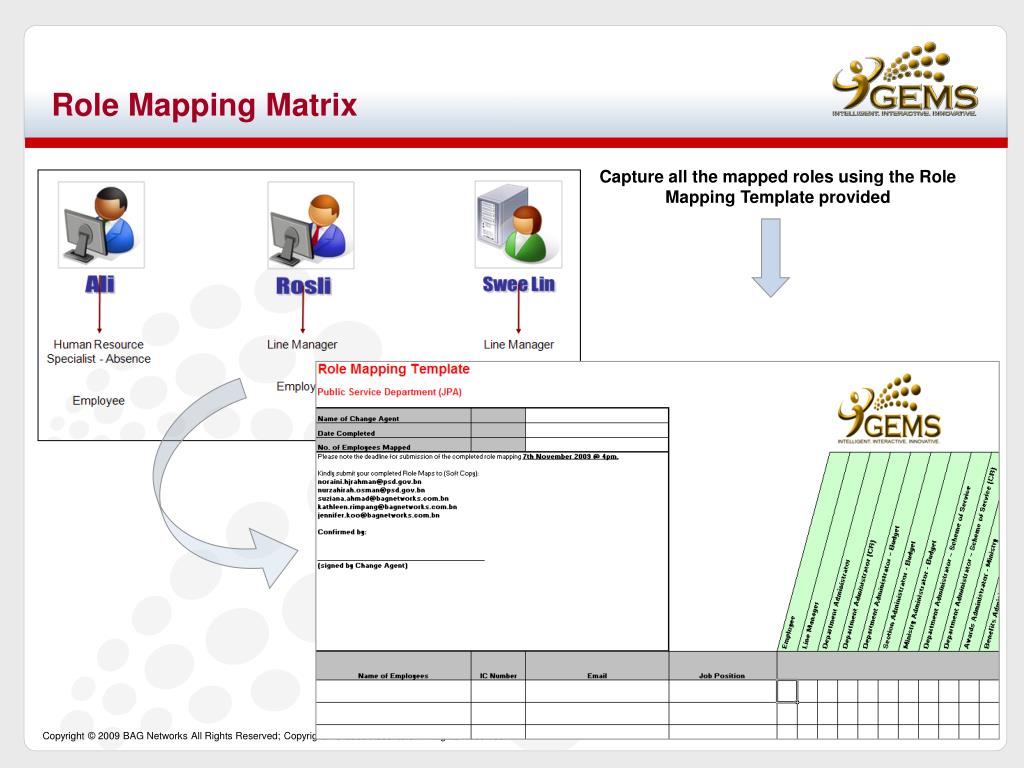Click the 'IC Number' column header
1024x768 pixels.
pyautogui.click(x=498, y=675)
